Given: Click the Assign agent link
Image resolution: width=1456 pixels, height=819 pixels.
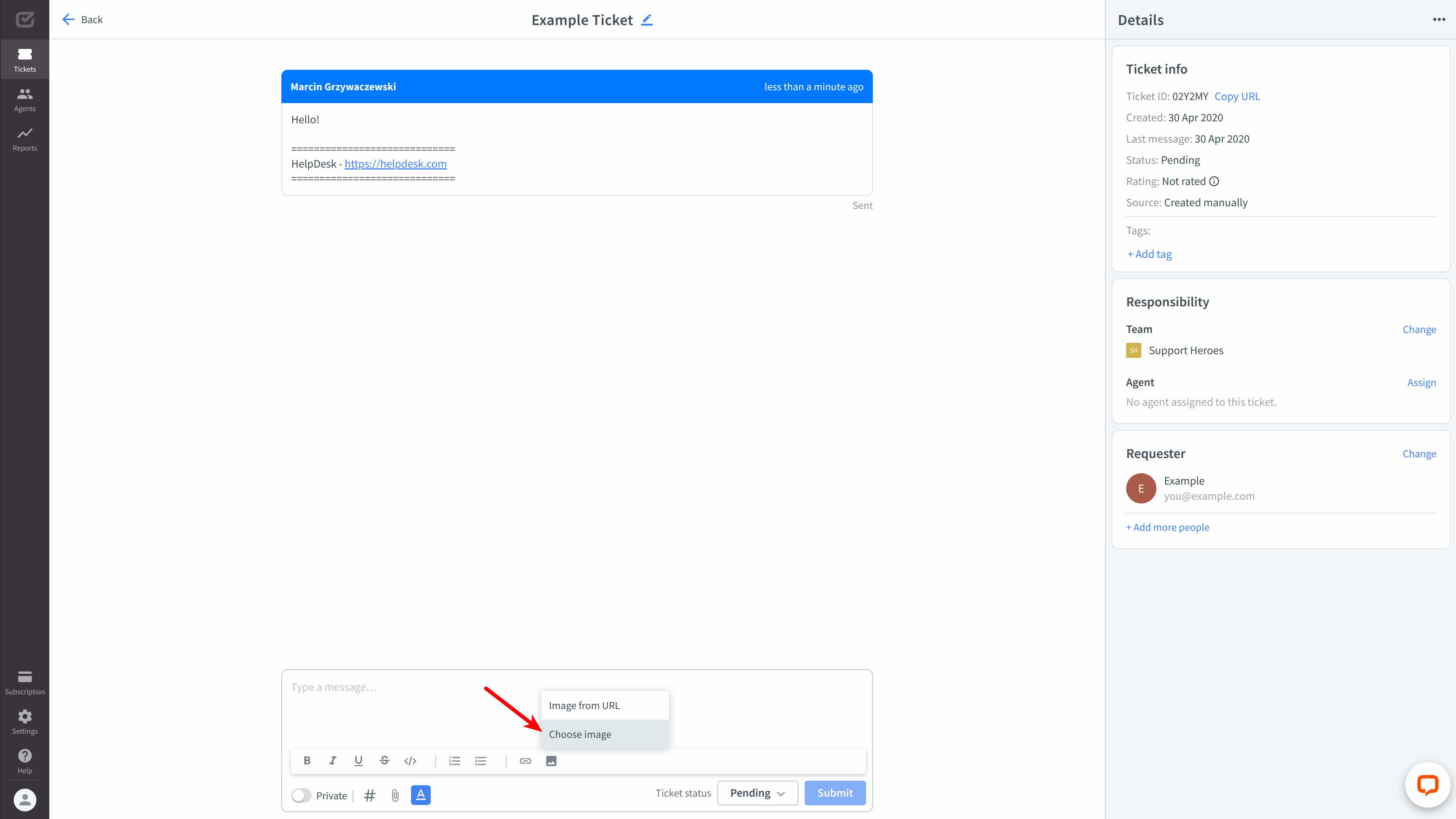Looking at the screenshot, I should 1421,382.
